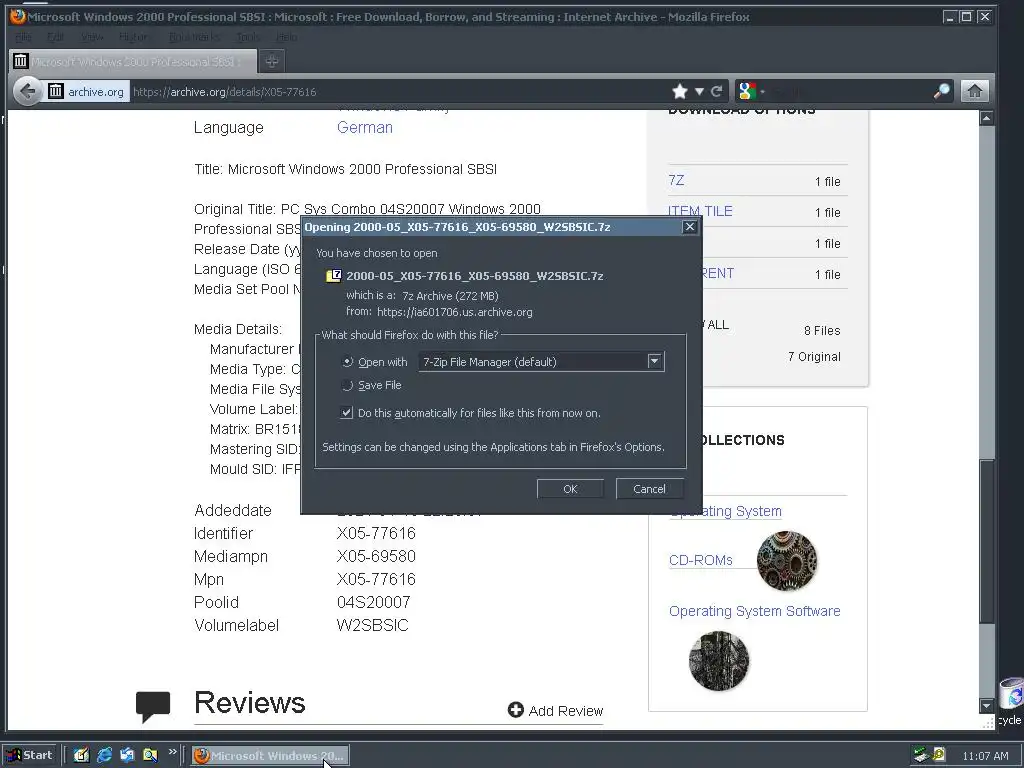1024x768 pixels.
Task: Open the History menu
Action: (x=134, y=37)
